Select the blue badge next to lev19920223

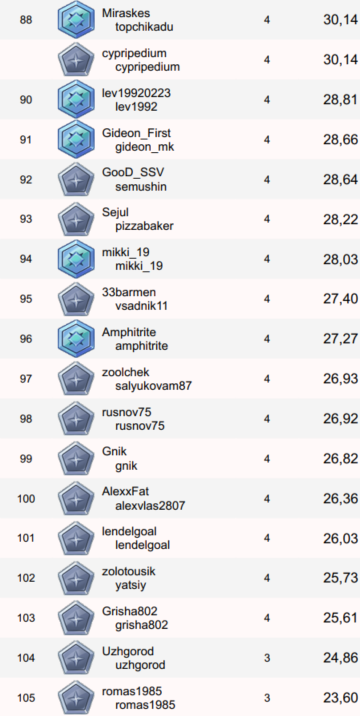76,100
